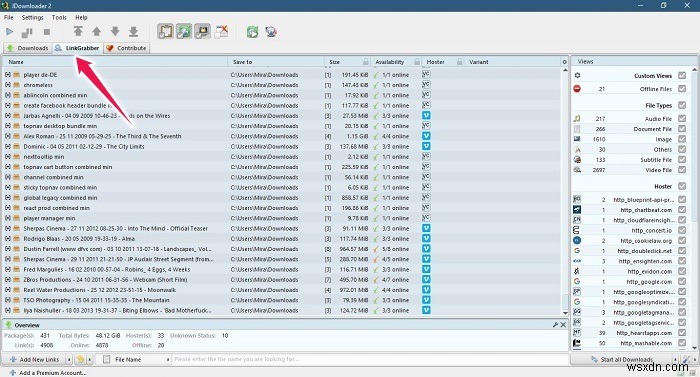Screen dimensions: 700x377
Task: Click the Start all Downloads button
Action: (622, 359)
